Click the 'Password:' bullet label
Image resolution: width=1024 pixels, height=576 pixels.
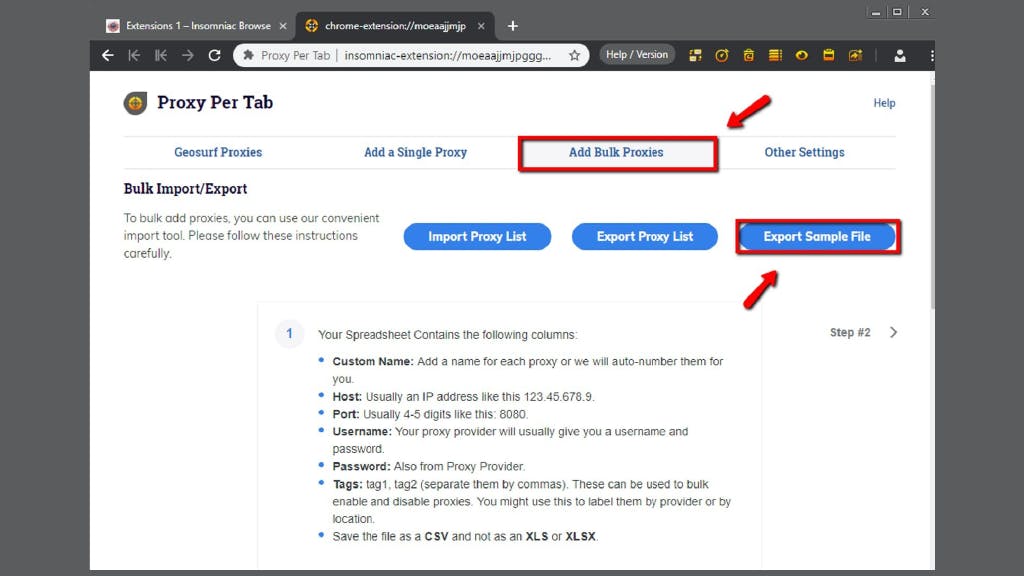(x=361, y=466)
